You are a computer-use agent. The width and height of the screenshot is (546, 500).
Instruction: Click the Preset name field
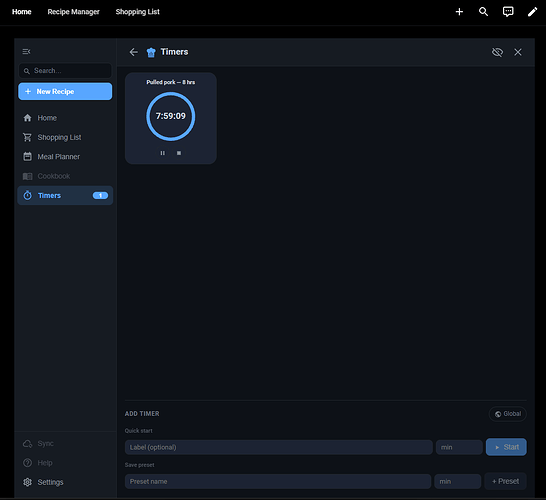[x=278, y=481]
